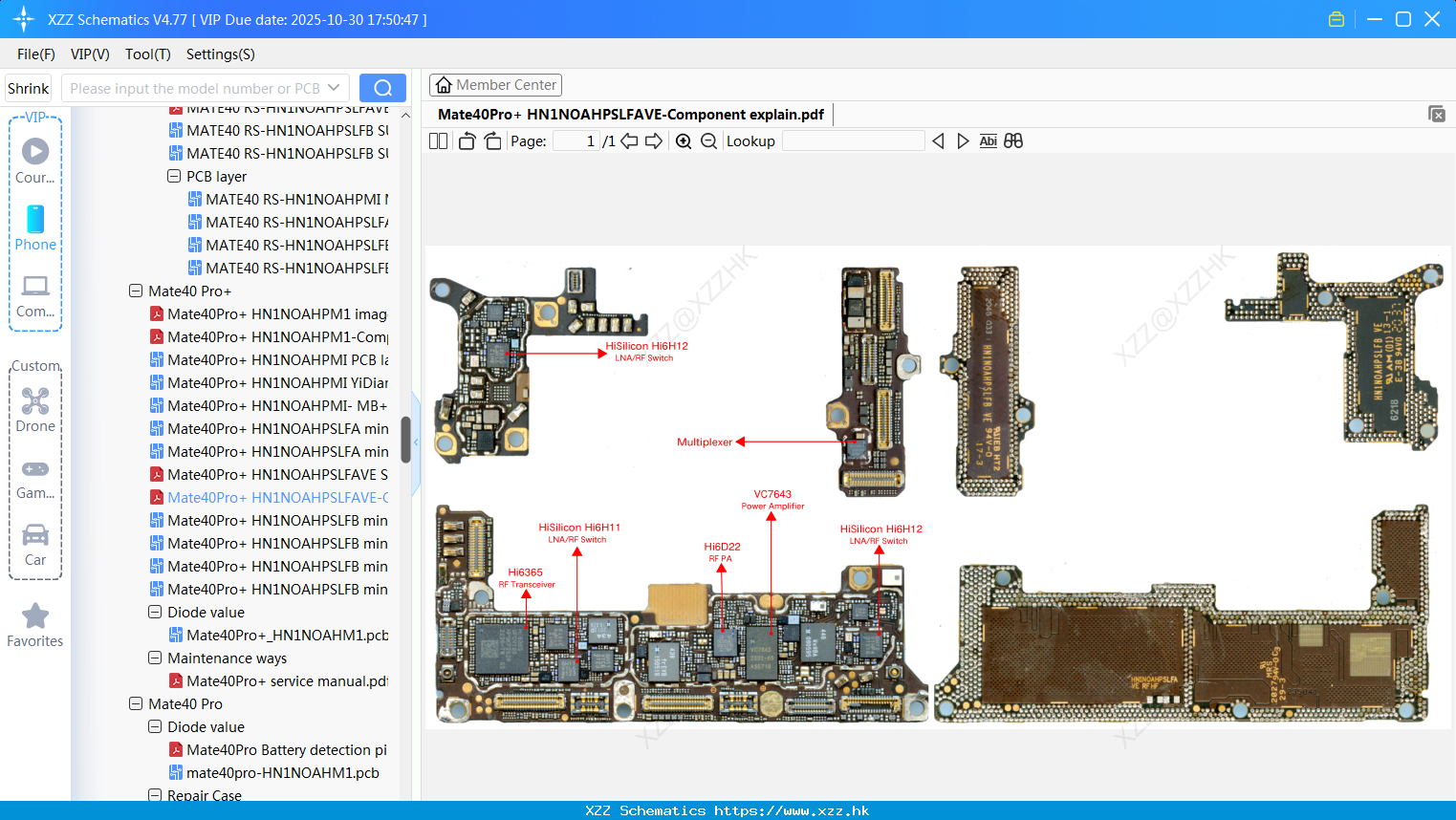1456x820 pixels.
Task: Click the tree panel vertical scrollbar thumb
Action: [405, 440]
